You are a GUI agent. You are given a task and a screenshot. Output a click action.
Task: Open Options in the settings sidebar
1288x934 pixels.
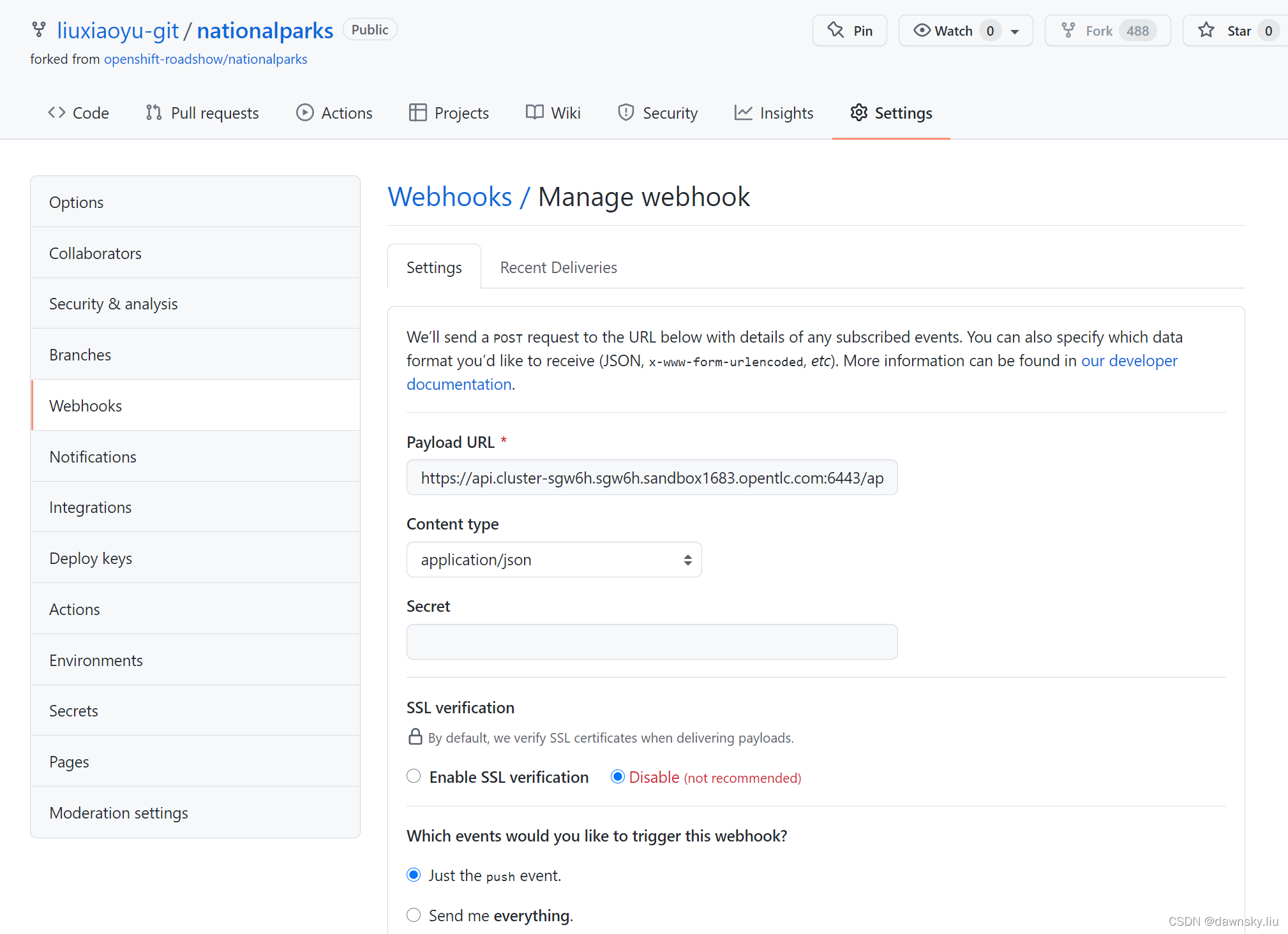(x=195, y=202)
